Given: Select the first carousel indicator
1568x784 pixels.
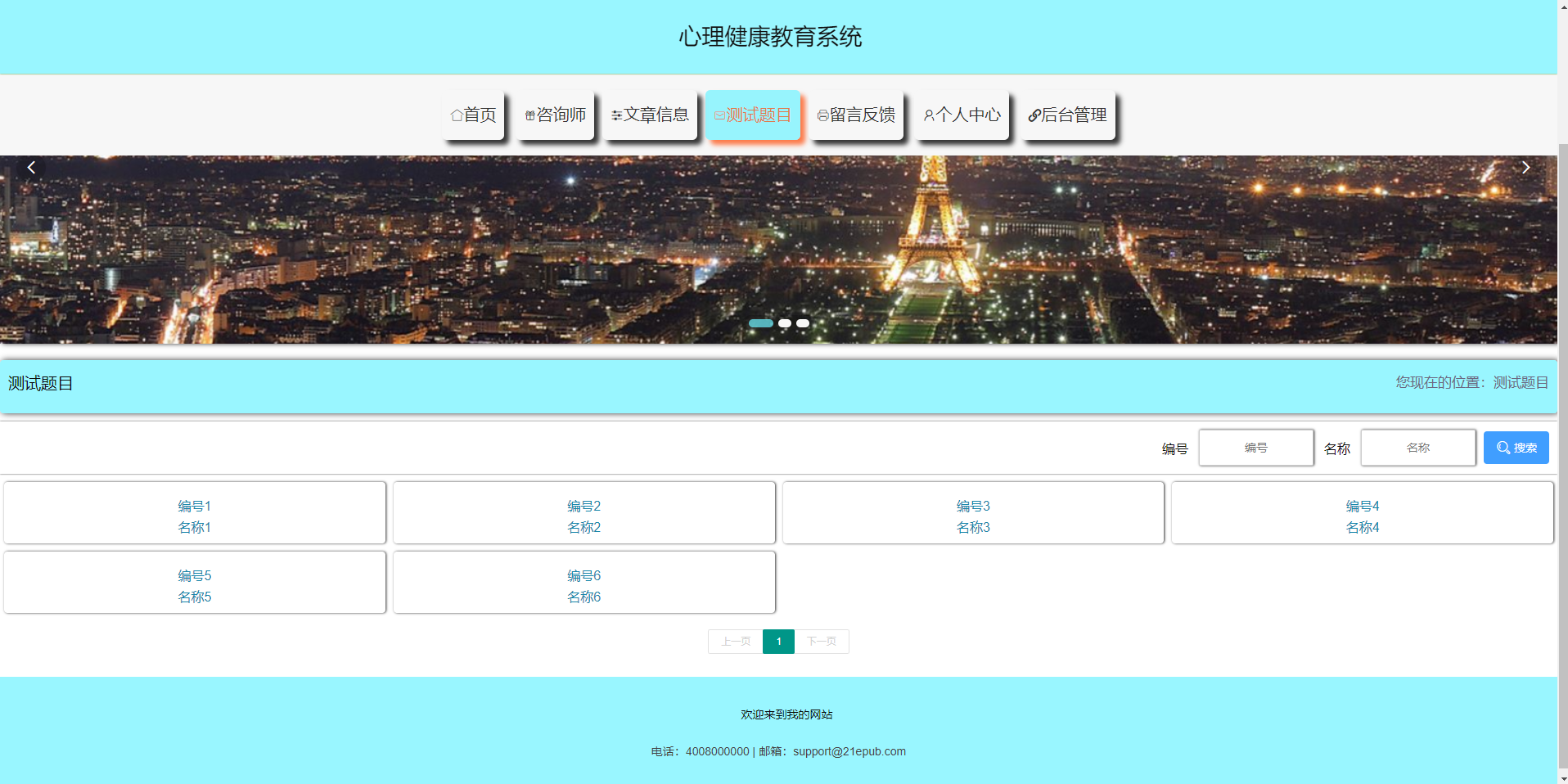Looking at the screenshot, I should pyautogui.click(x=761, y=323).
